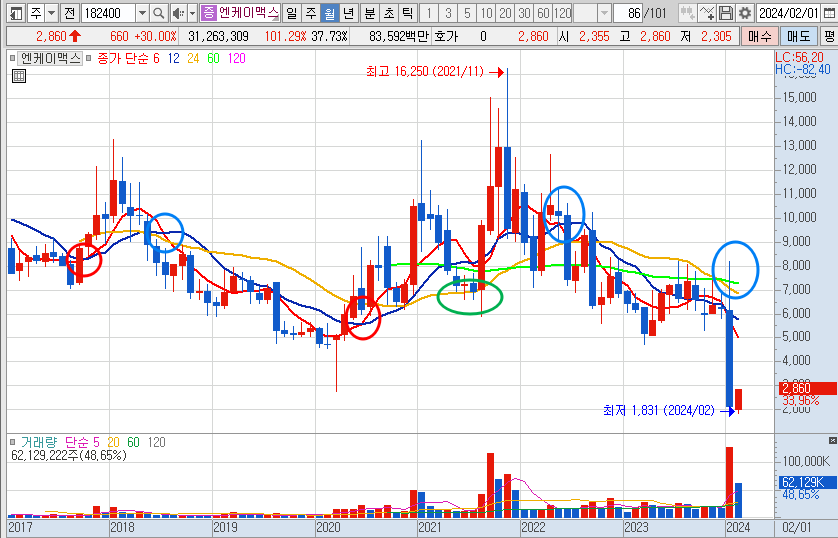Select the 초 second chart period
This screenshot has width=838, height=538.
[x=389, y=13]
